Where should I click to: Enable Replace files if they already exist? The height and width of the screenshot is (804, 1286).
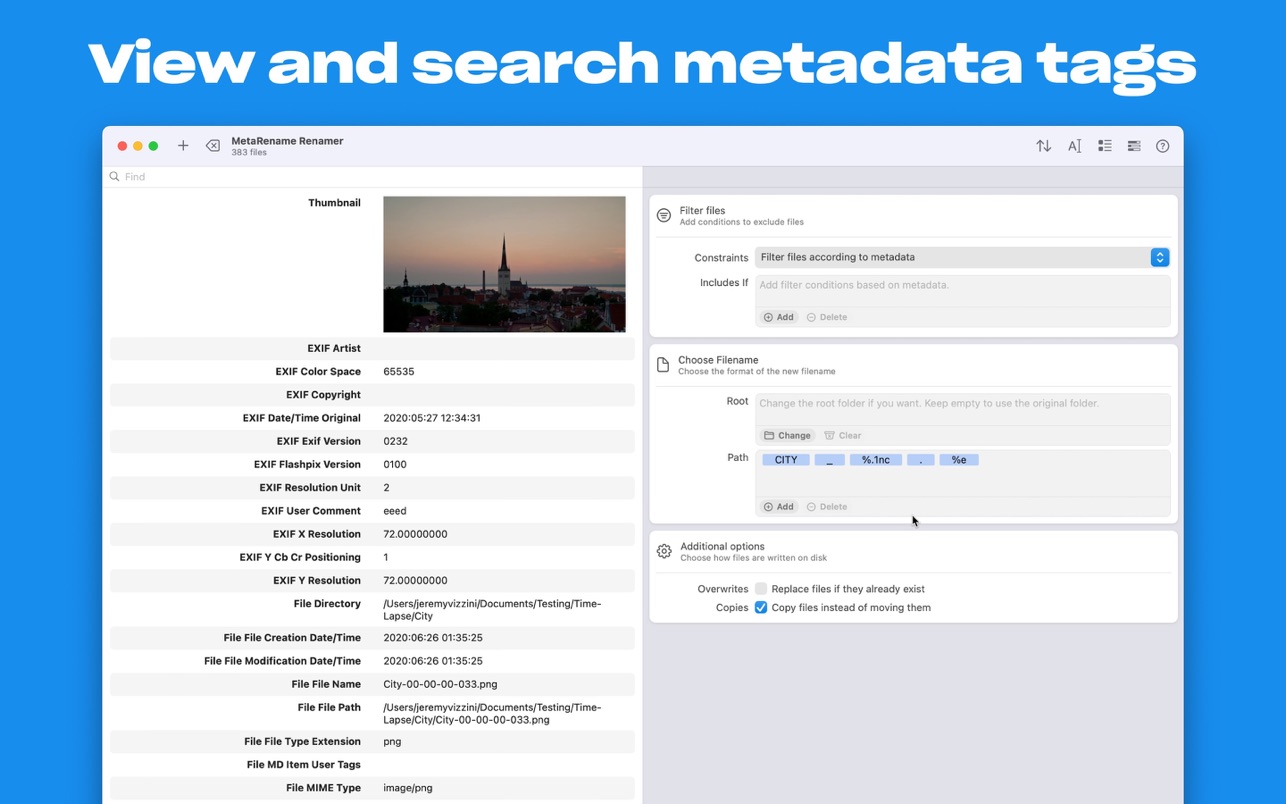point(761,589)
